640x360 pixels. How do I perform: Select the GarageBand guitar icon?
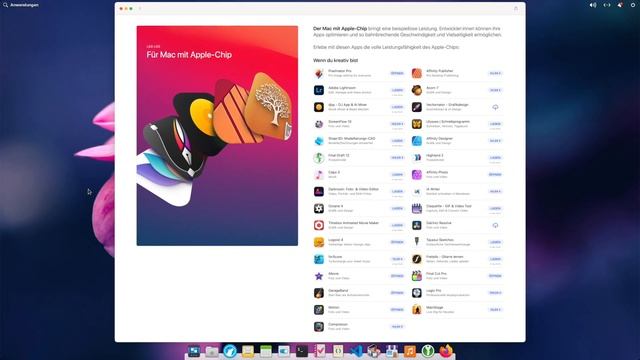[x=319, y=293]
